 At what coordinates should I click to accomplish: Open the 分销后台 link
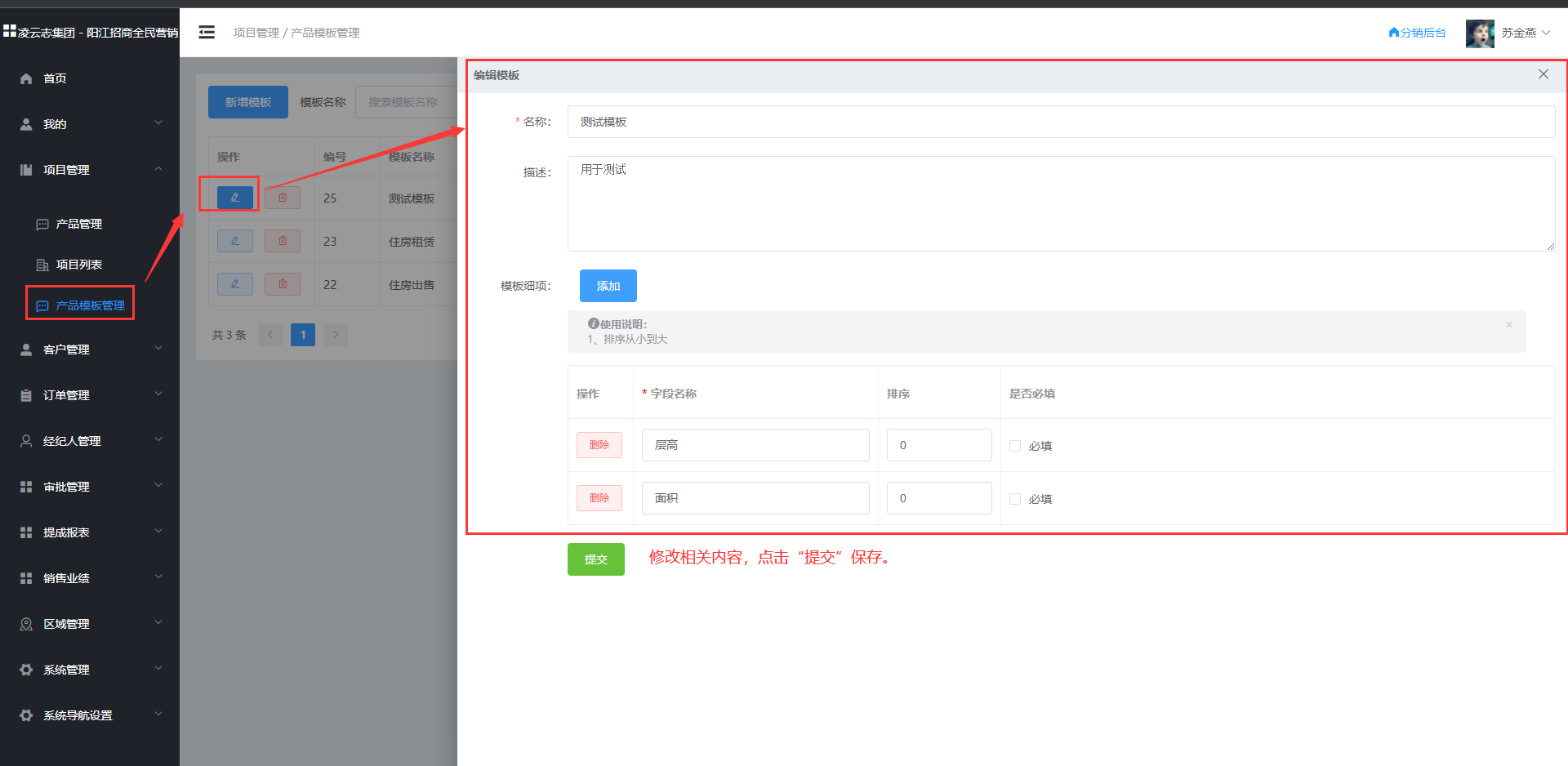coord(1417,33)
